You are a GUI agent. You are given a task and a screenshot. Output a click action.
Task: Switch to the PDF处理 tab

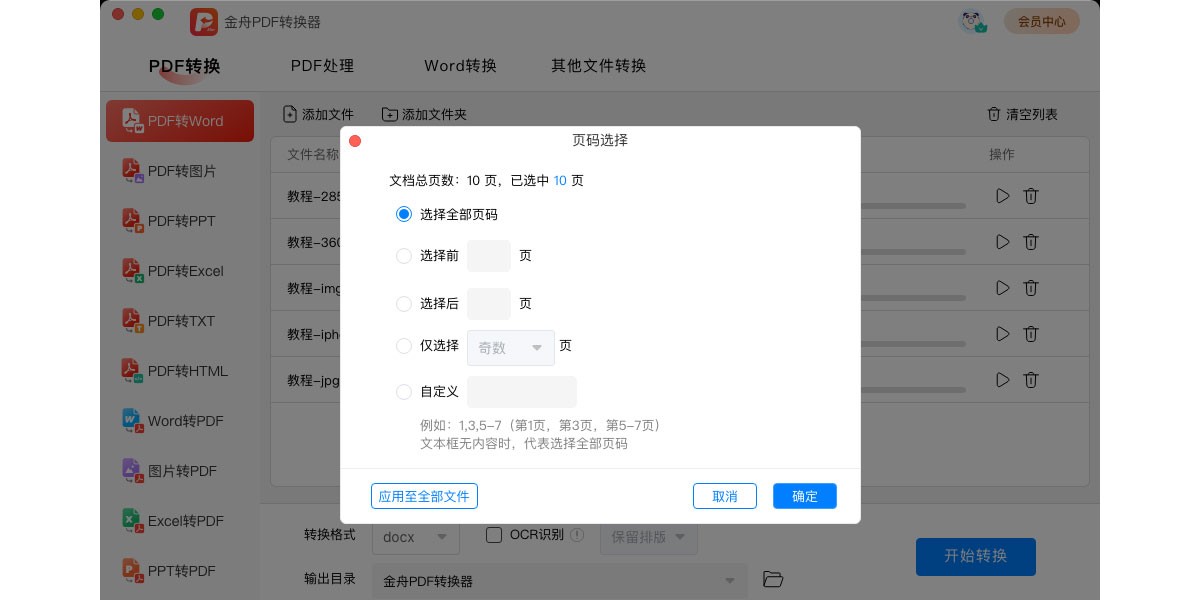[322, 66]
